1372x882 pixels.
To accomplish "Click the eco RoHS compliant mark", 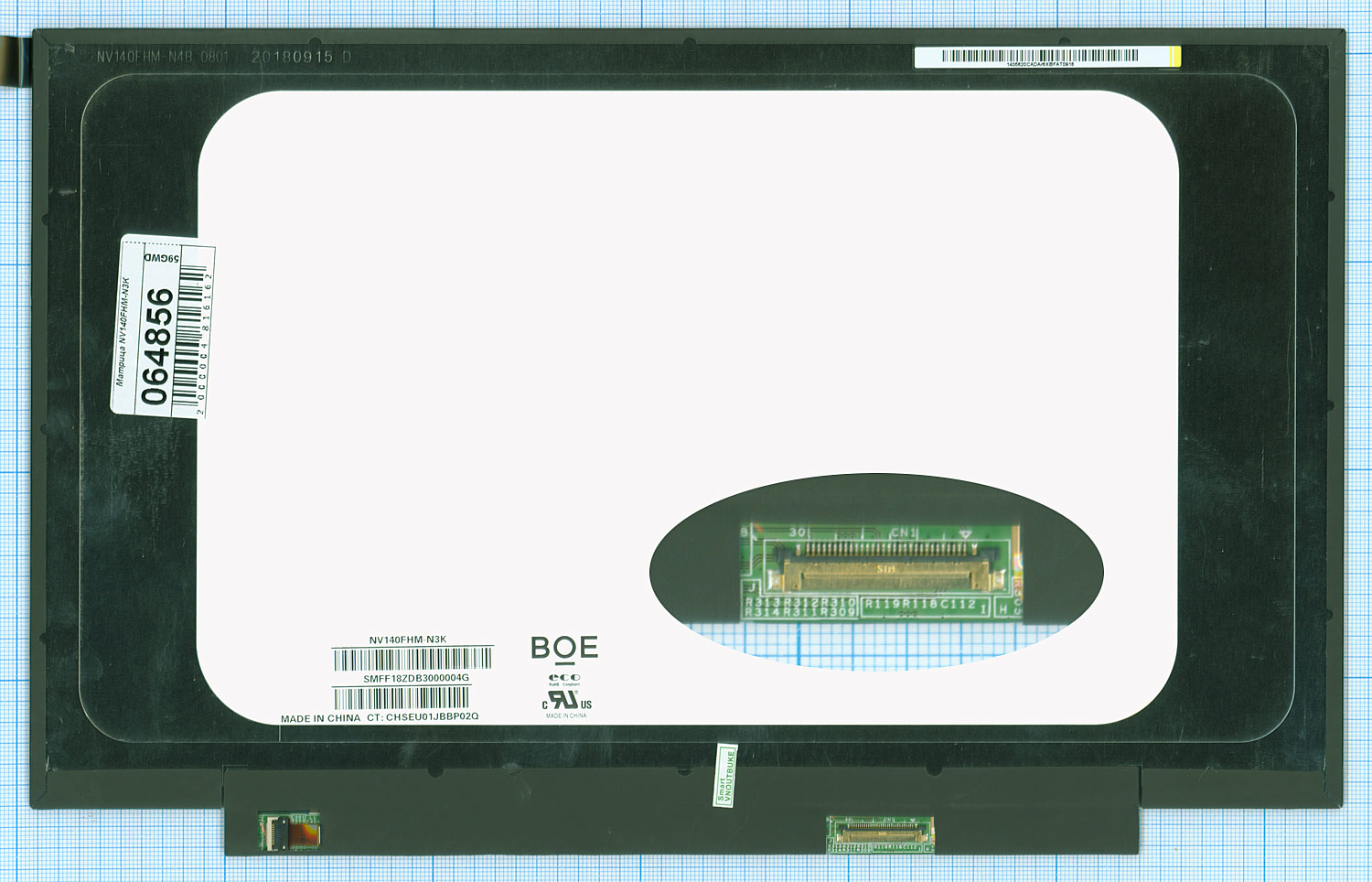I will 564,679.
